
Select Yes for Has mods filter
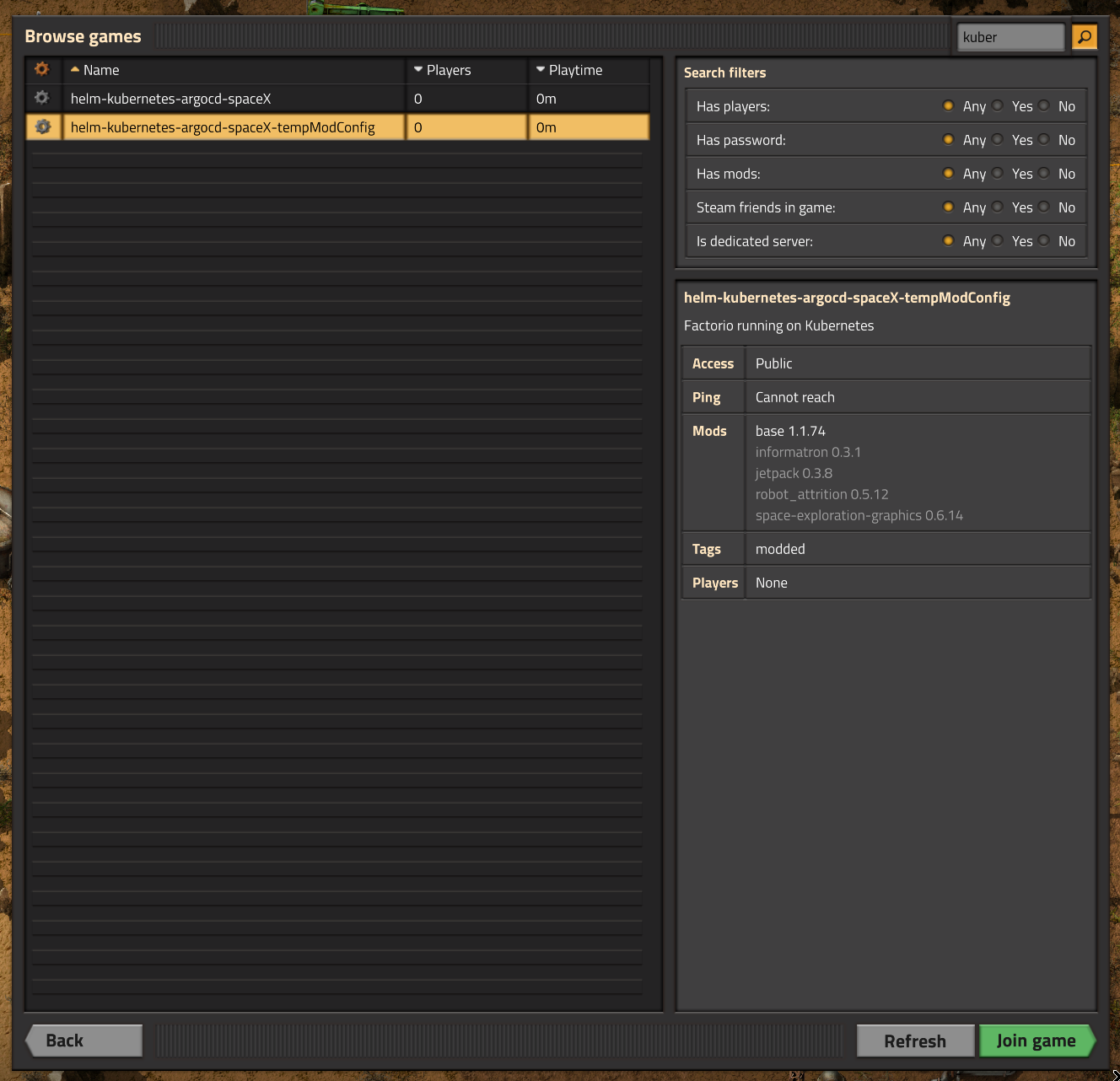tap(998, 173)
